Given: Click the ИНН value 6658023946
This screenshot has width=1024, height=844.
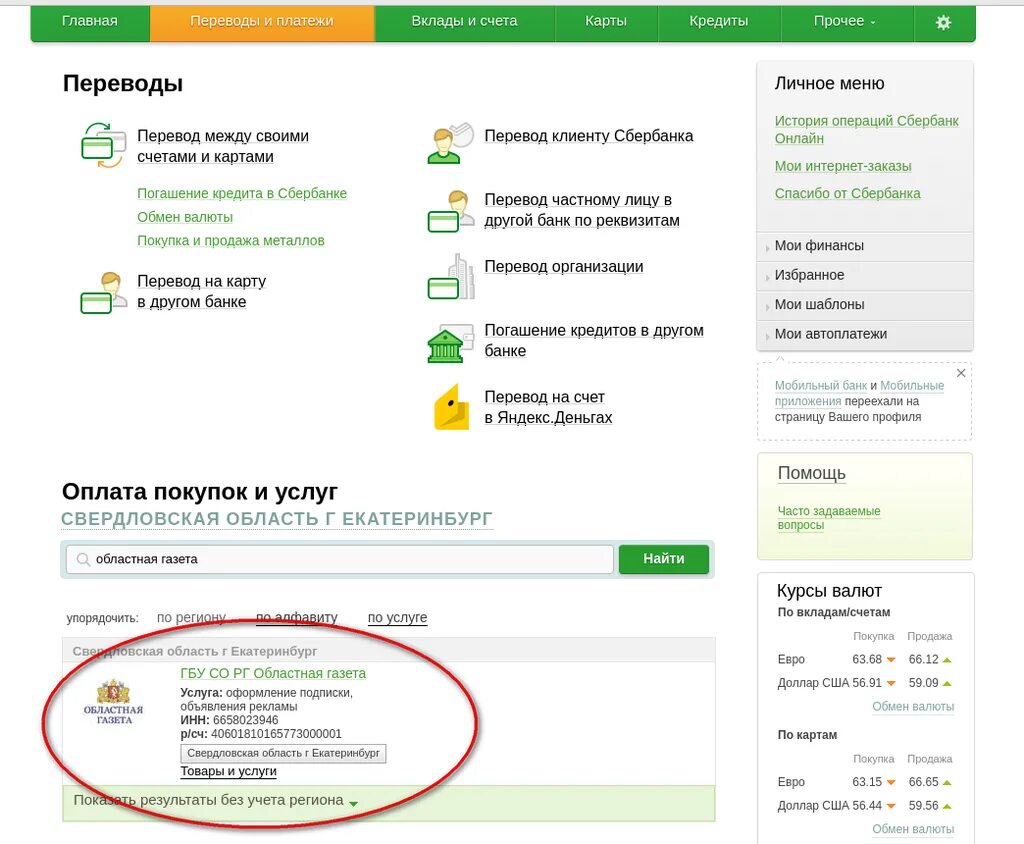Looking at the screenshot, I should click(x=246, y=720).
